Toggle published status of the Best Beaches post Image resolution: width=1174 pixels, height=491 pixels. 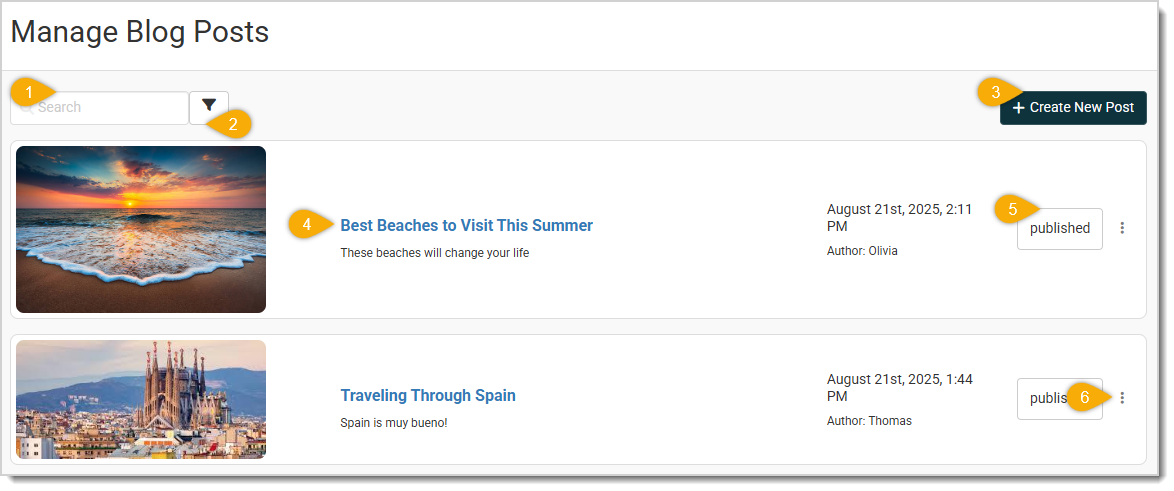pos(1059,229)
